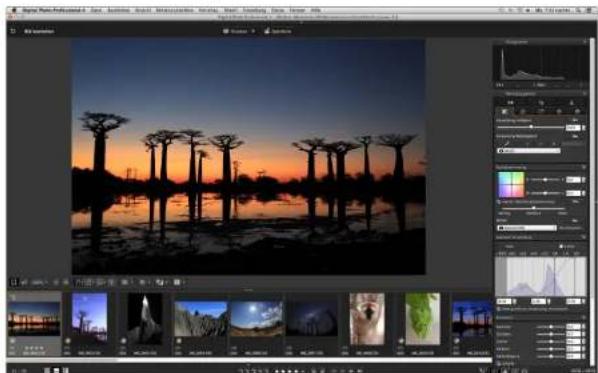Open the Spotlight search icon in the menu bar
The image size is (598, 373).
point(579,10)
